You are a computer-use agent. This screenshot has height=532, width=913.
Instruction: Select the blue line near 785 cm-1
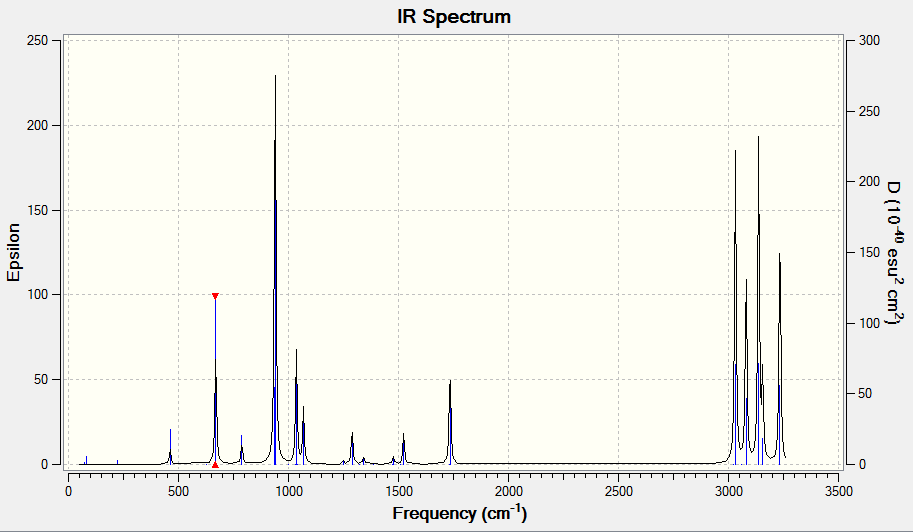pos(242,450)
